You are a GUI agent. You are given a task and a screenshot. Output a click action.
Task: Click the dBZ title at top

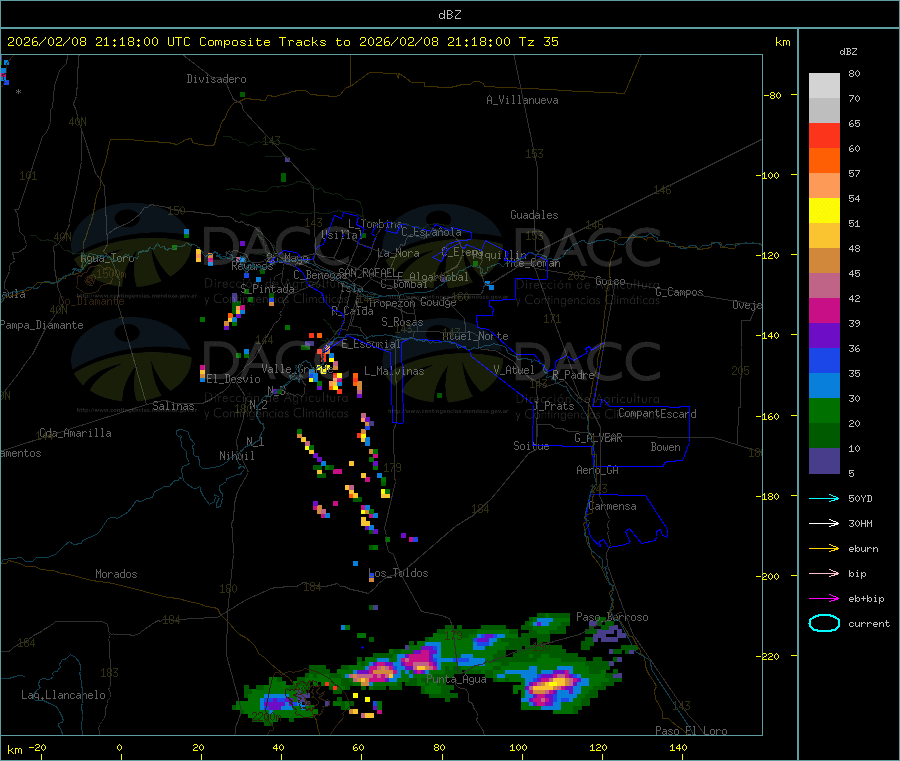click(x=449, y=15)
